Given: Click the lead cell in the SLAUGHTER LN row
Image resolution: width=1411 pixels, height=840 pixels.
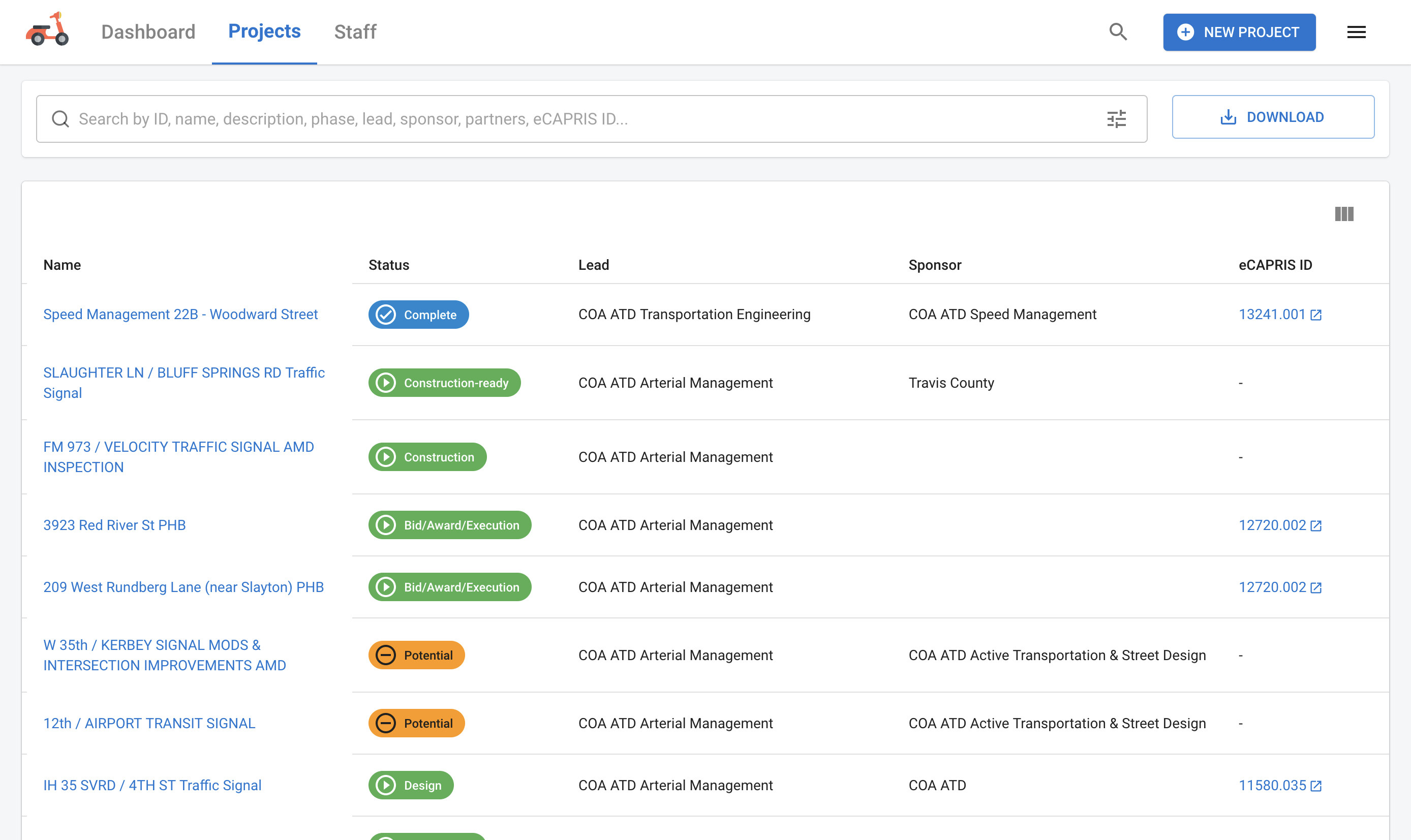Looking at the screenshot, I should [x=676, y=383].
